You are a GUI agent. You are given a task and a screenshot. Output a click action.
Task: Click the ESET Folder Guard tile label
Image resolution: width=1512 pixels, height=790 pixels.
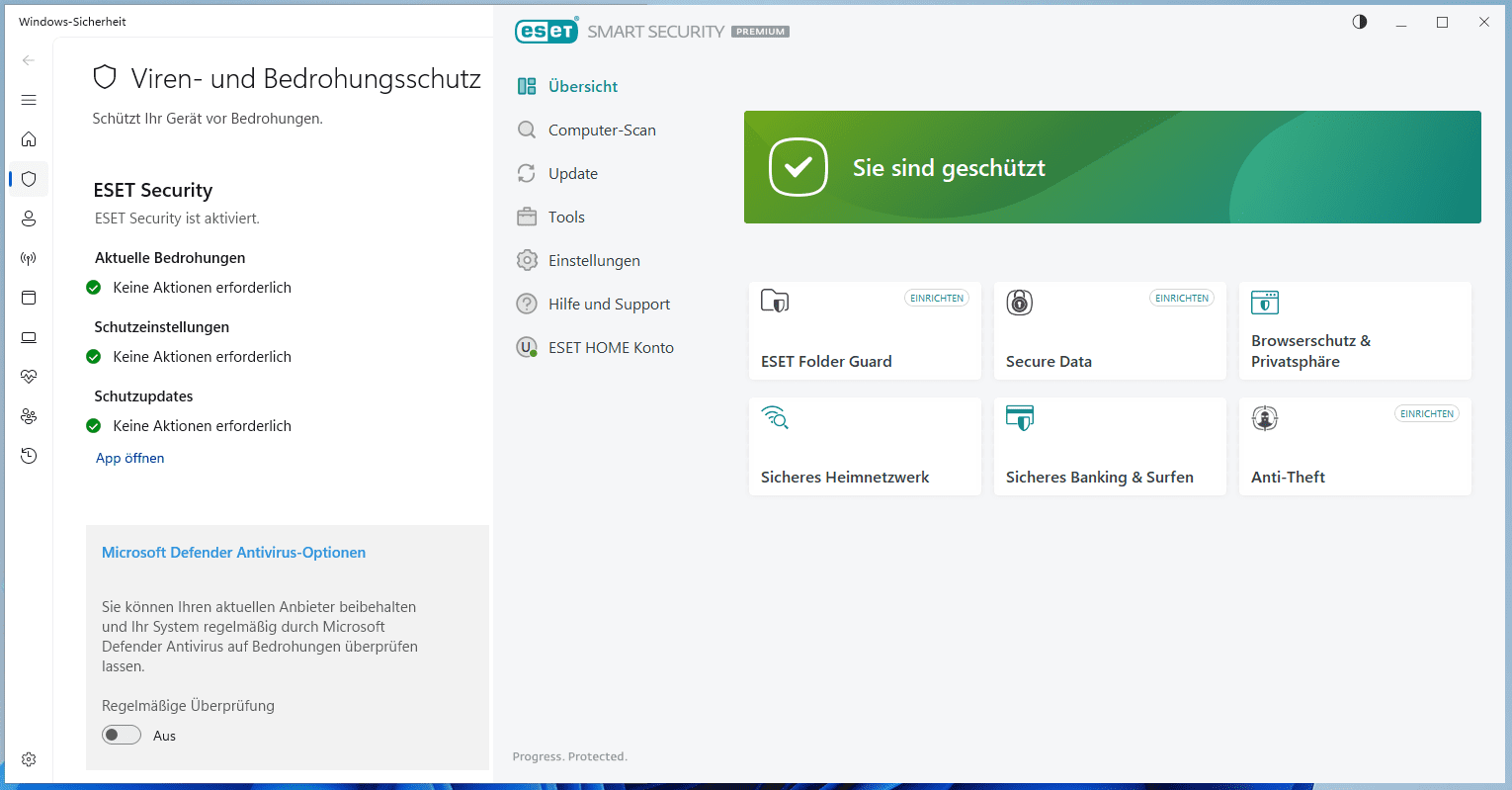click(x=826, y=361)
